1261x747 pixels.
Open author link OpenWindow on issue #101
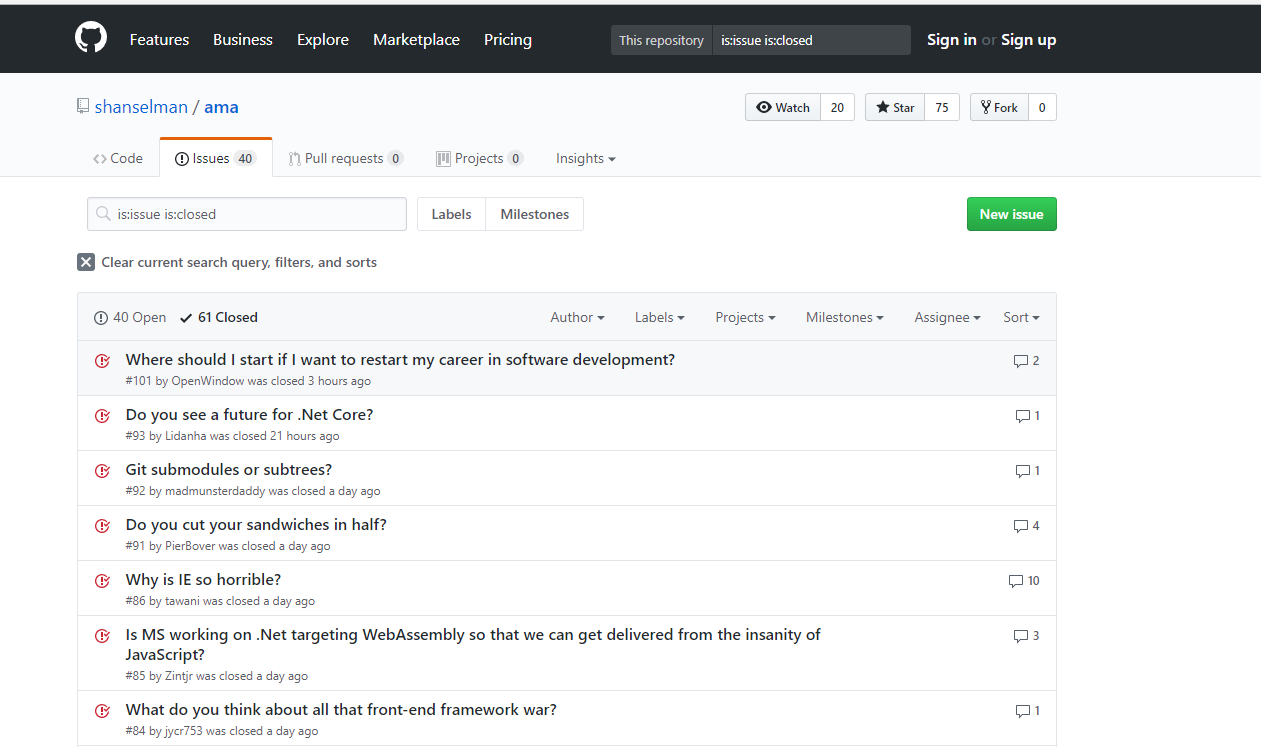(208, 381)
